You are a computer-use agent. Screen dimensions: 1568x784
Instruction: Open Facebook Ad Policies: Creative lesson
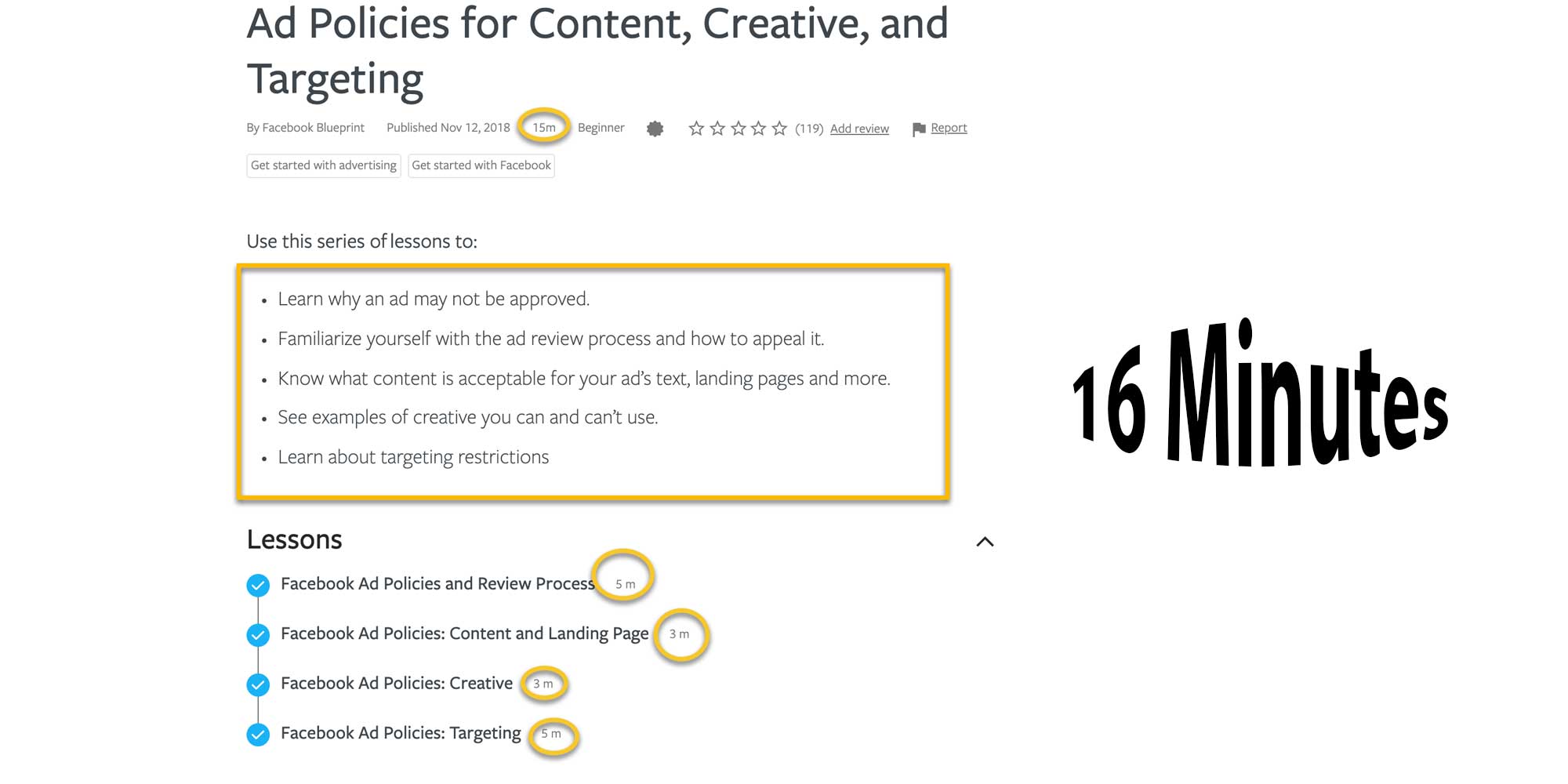(x=397, y=684)
